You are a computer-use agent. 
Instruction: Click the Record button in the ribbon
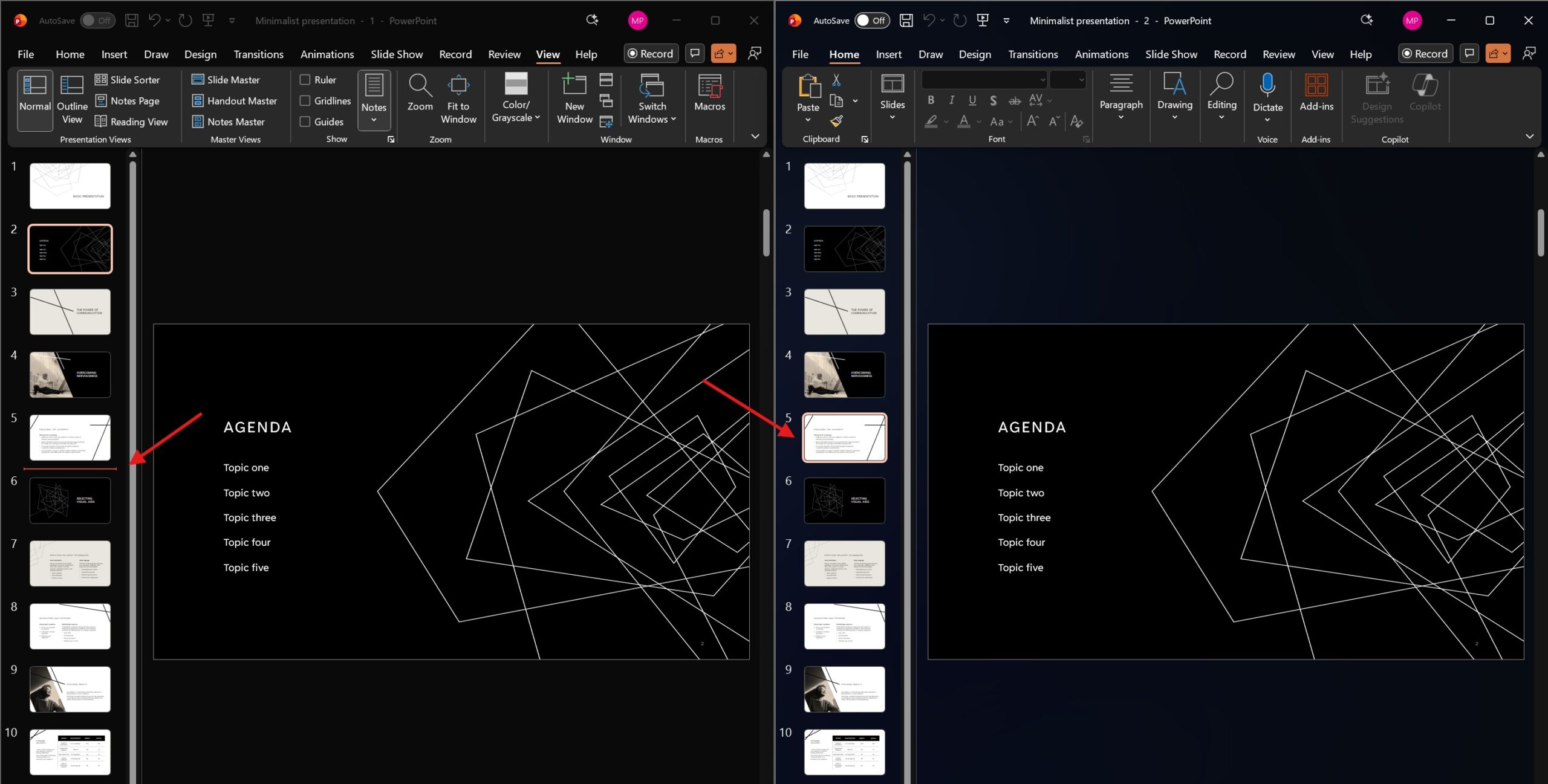coord(651,53)
